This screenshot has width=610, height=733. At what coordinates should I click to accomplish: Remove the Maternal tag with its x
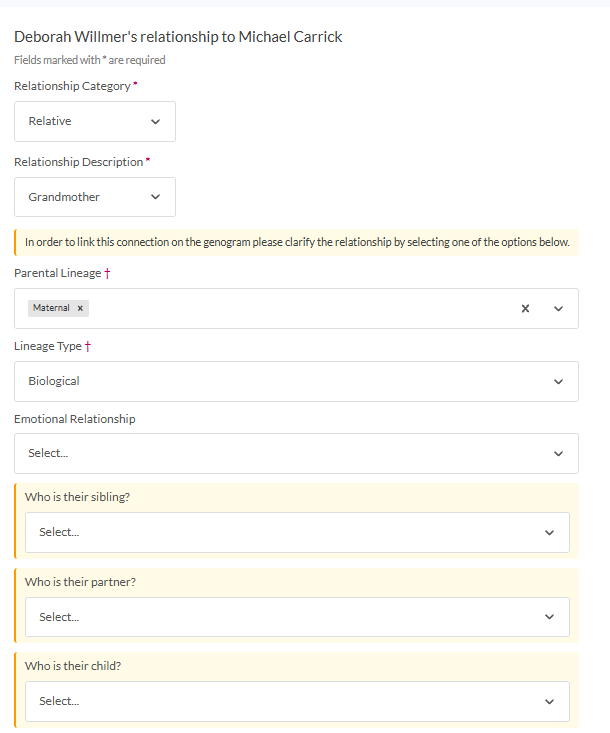[80, 308]
